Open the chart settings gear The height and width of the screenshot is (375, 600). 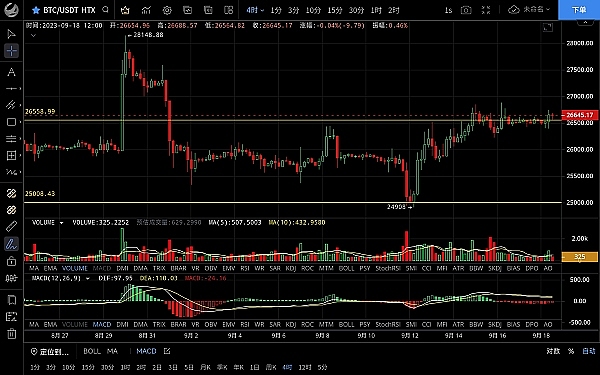(x=167, y=10)
